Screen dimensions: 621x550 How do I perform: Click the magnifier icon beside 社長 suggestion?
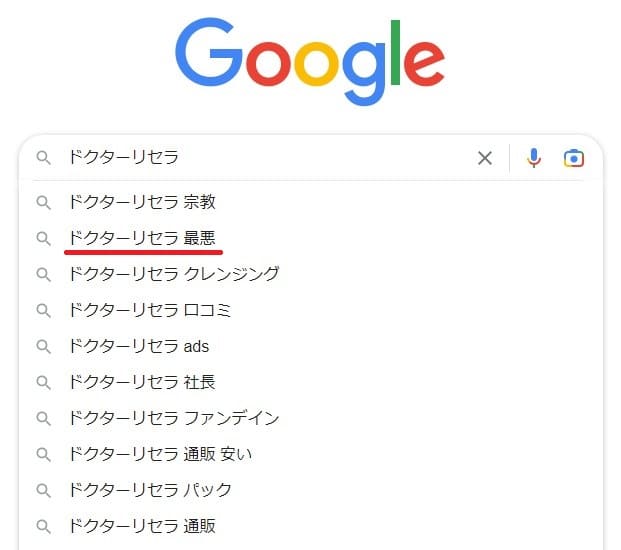(x=44, y=383)
